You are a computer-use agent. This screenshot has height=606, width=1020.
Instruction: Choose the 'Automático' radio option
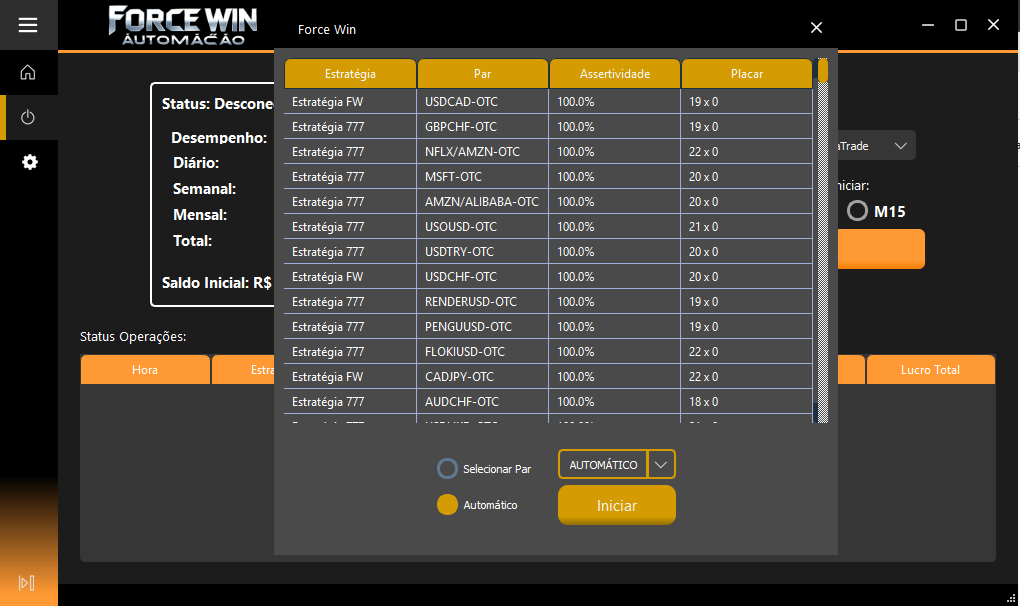pyautogui.click(x=447, y=505)
